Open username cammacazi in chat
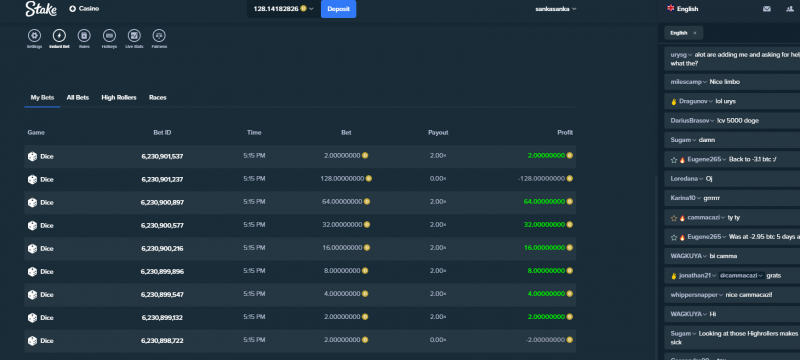Screen dimensions: 800x360 tap(703, 218)
